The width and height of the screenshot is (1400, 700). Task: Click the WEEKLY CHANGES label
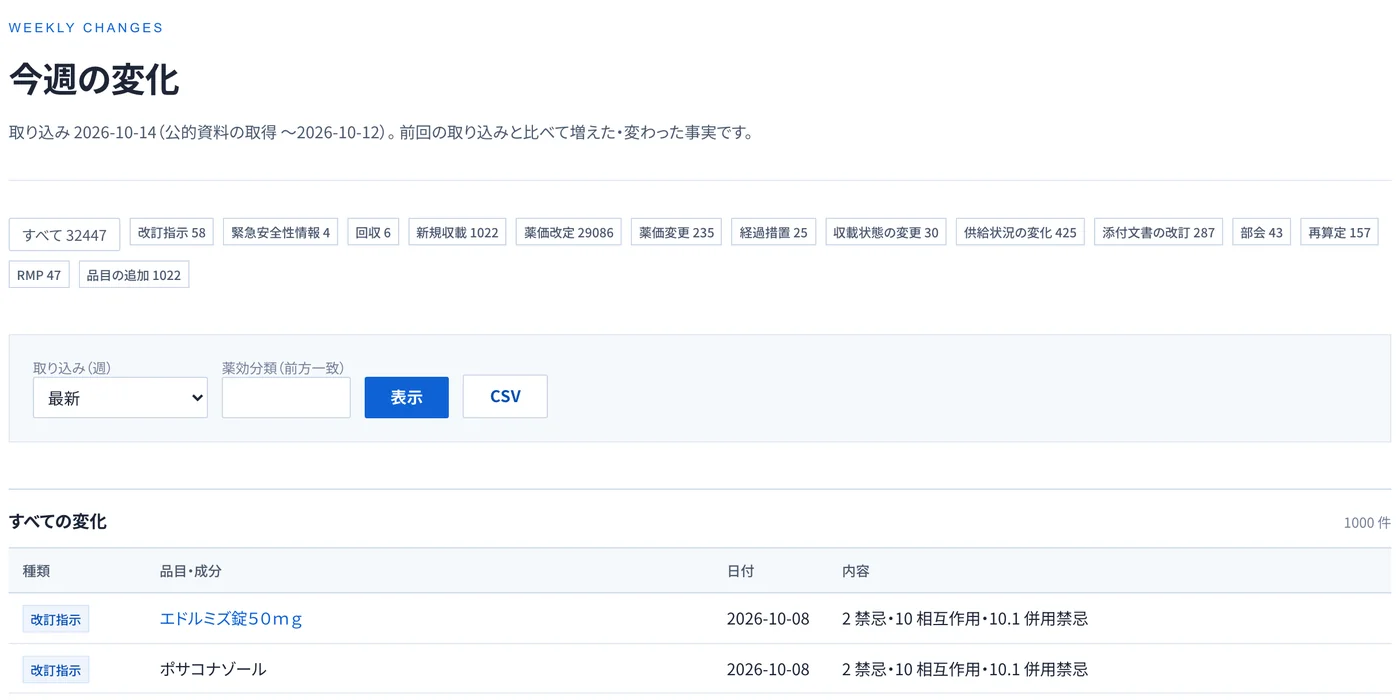pyautogui.click(x=86, y=28)
